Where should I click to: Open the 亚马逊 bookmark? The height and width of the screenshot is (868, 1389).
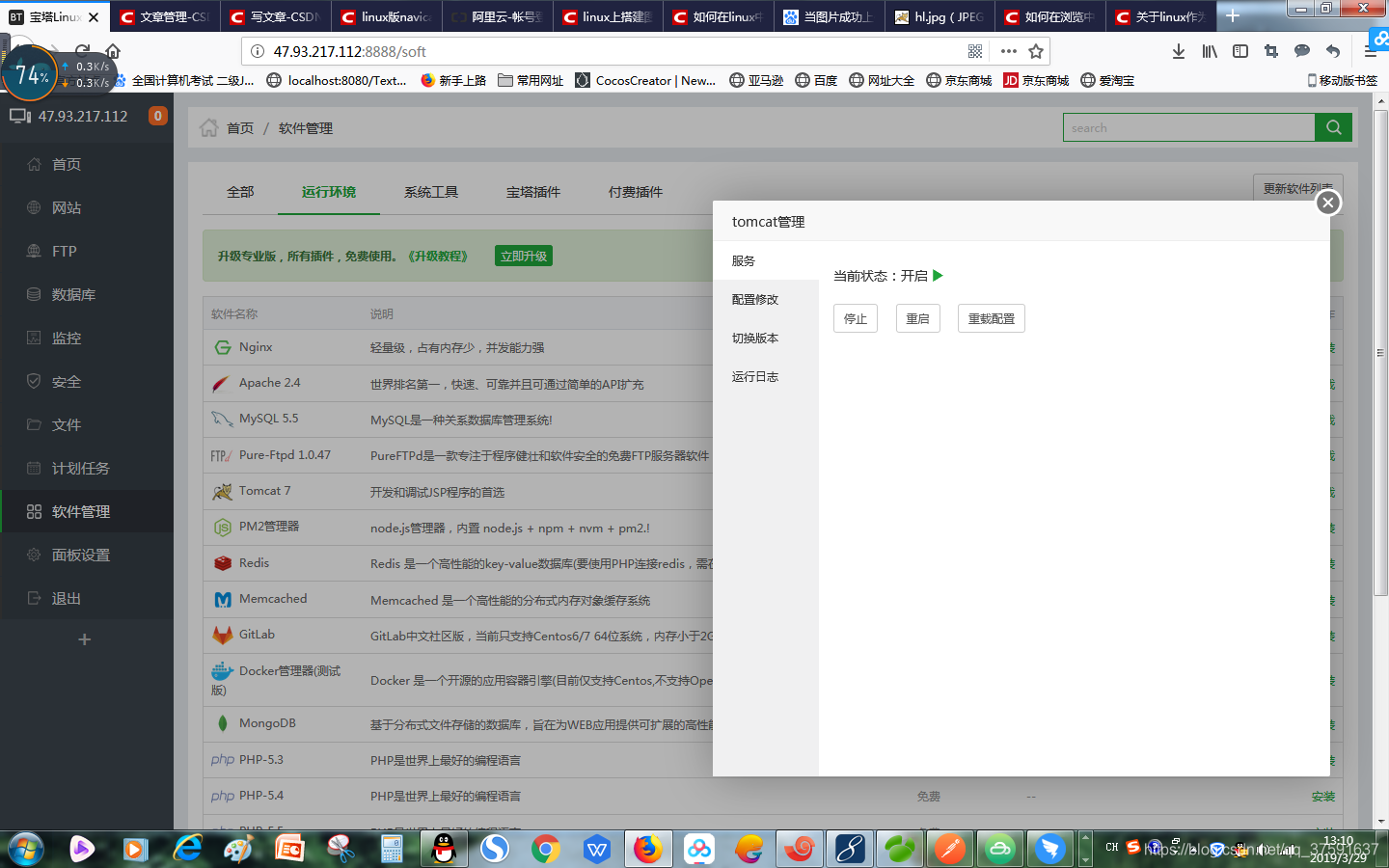point(756,80)
